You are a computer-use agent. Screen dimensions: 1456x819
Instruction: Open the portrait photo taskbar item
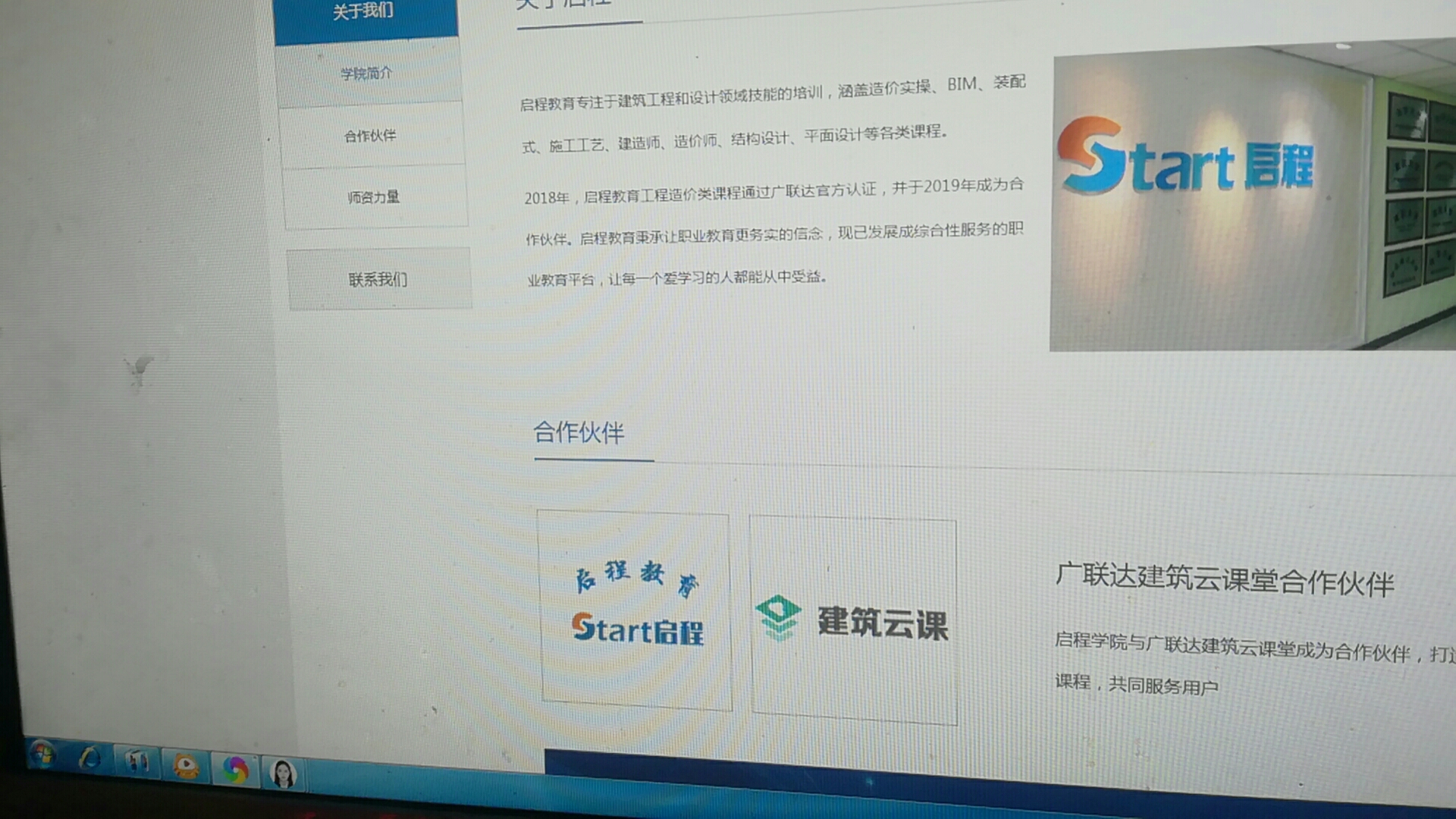click(x=283, y=773)
